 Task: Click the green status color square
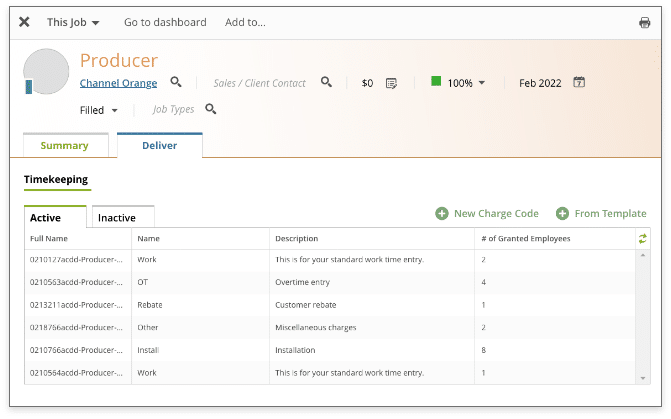coord(436,81)
